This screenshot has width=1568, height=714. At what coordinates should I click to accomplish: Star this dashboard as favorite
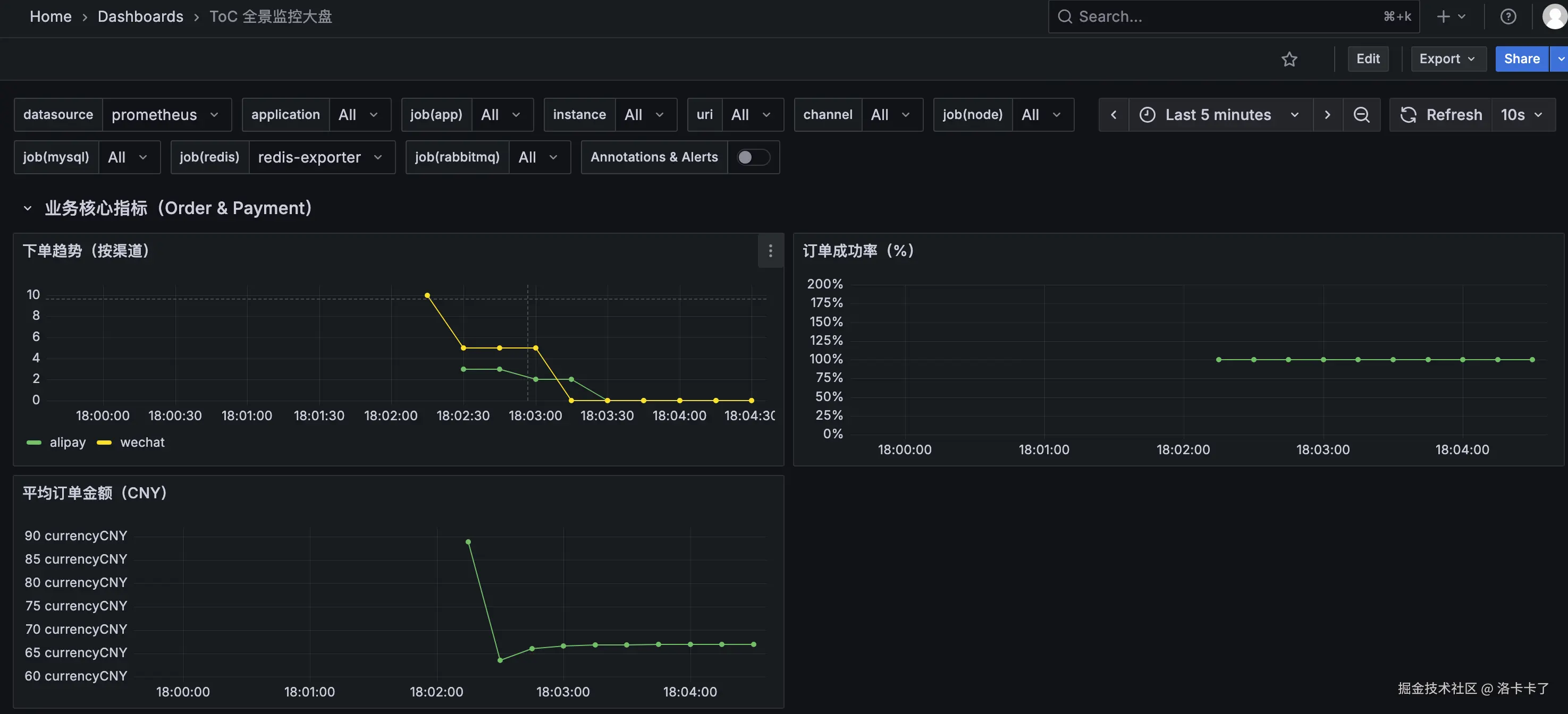(1288, 59)
